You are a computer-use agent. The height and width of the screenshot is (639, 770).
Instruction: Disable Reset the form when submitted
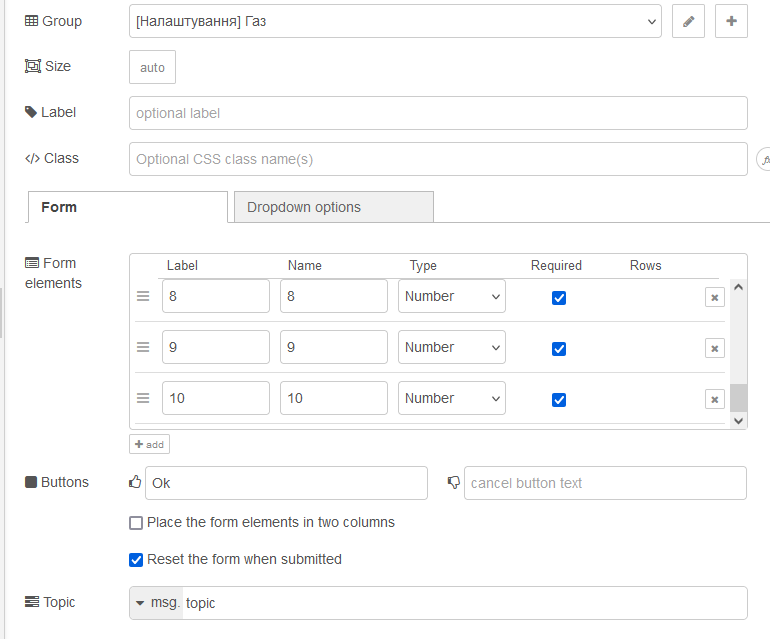136,560
